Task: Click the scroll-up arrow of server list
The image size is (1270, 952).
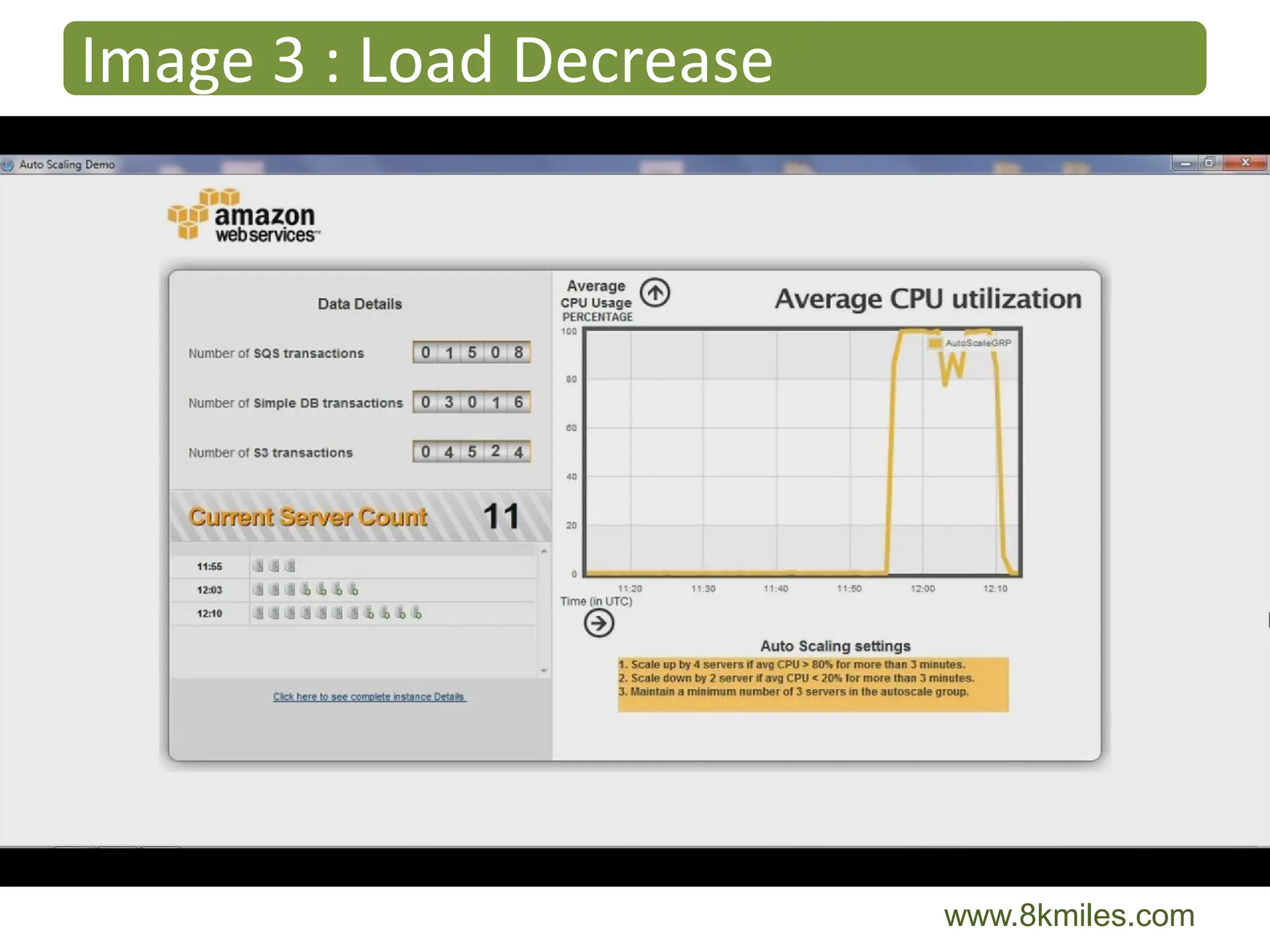Action: [x=544, y=551]
